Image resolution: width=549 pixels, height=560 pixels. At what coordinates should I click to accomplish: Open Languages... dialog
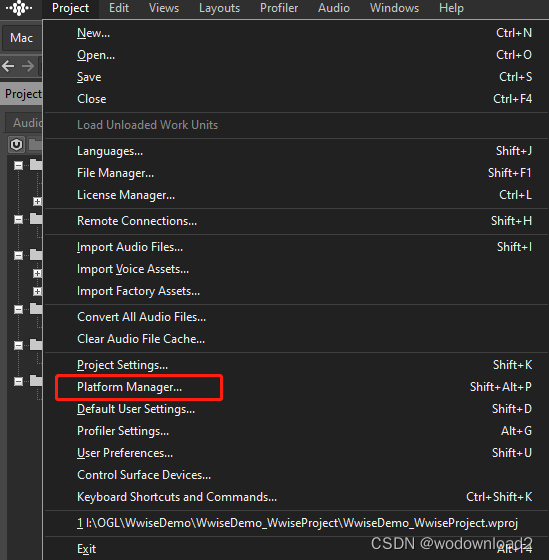pos(296,151)
